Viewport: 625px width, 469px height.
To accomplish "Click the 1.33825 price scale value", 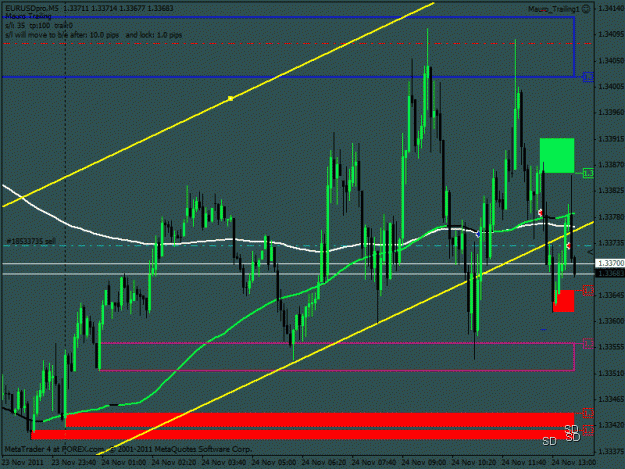I will click(x=611, y=190).
